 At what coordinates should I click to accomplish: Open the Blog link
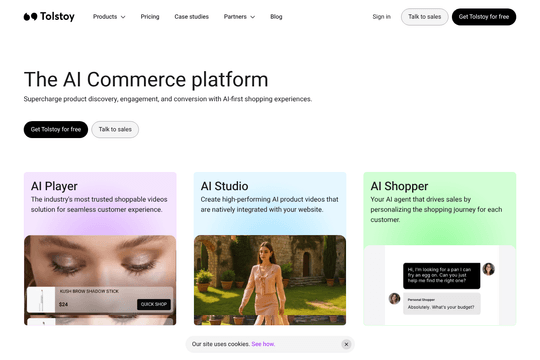pos(276,17)
